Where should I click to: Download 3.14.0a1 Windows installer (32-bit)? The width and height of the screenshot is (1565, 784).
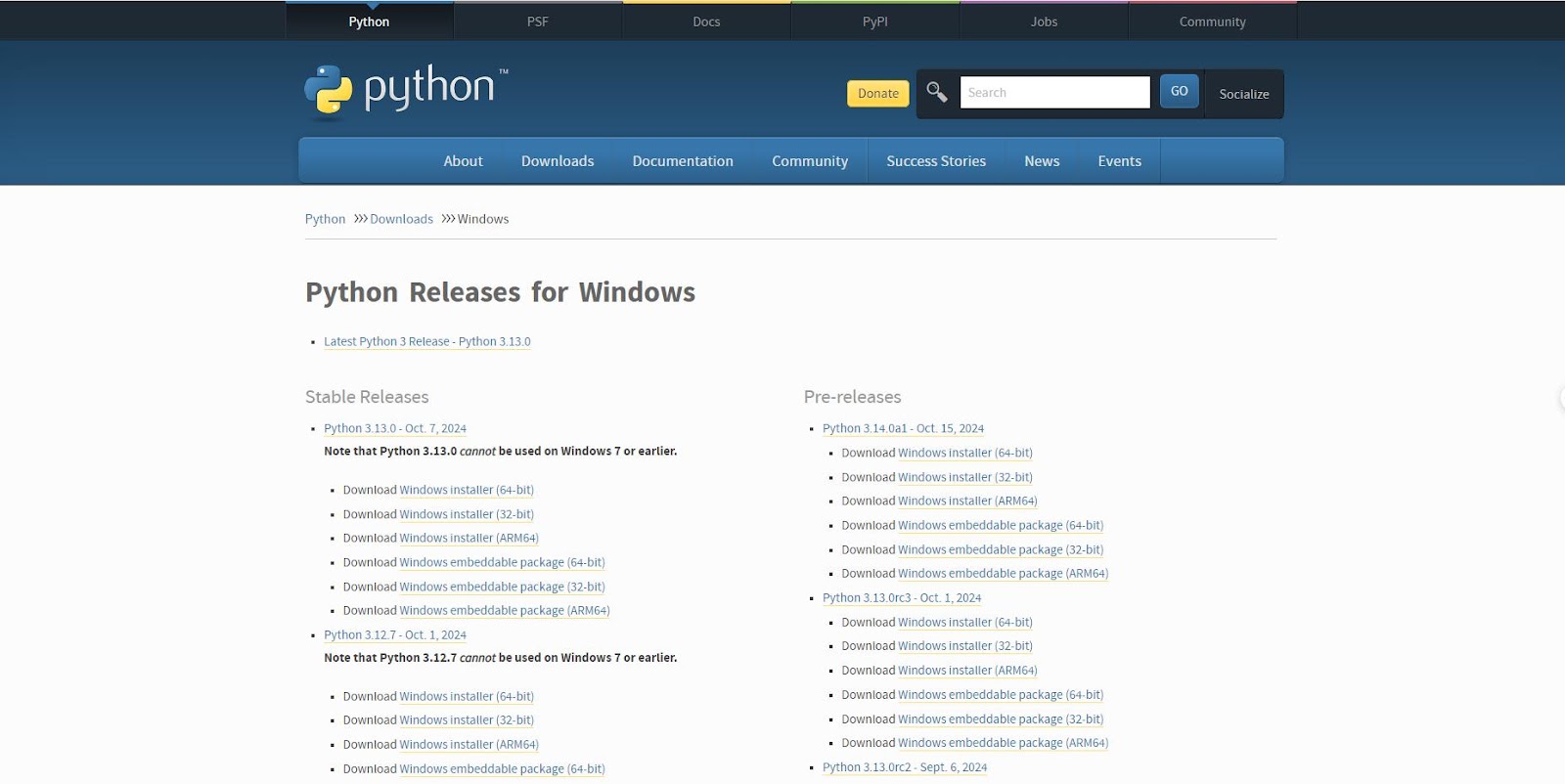click(x=965, y=478)
